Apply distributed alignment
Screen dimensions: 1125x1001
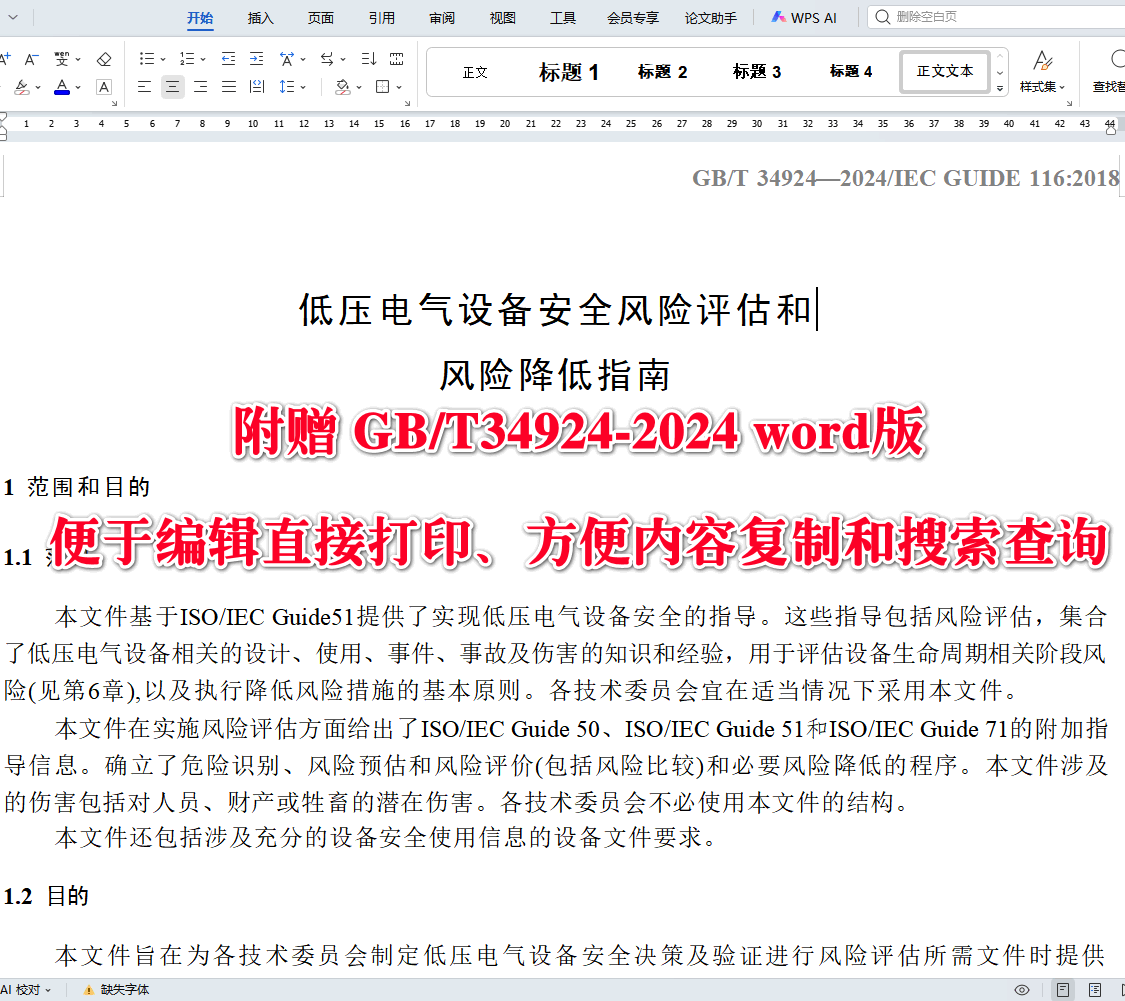pos(256,87)
